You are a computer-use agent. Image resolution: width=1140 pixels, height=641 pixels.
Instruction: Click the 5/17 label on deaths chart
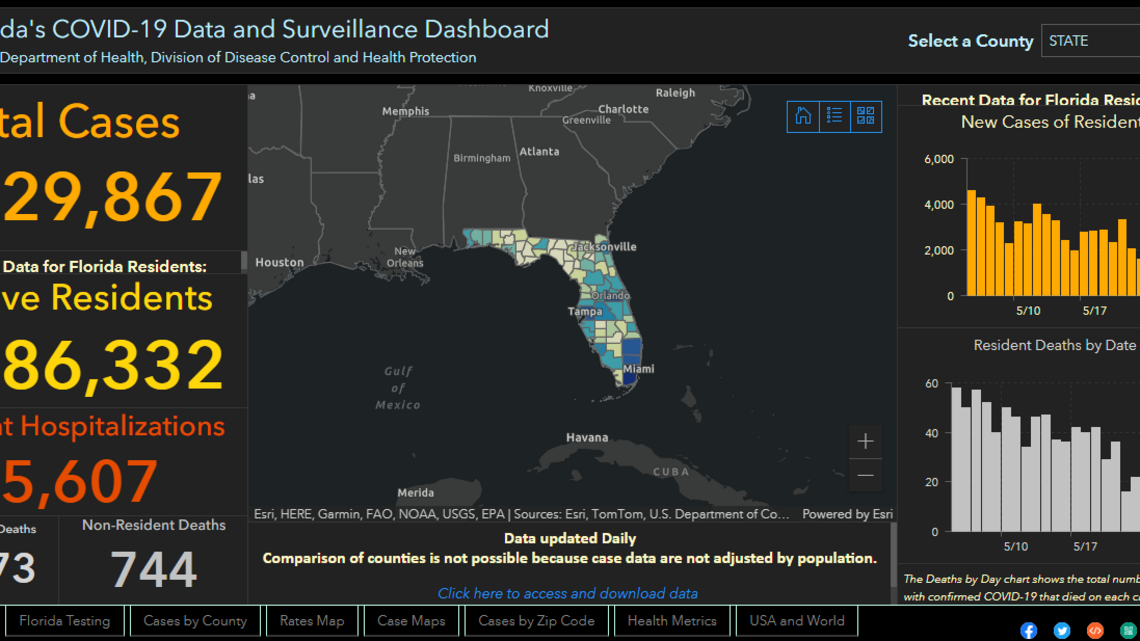1085,547
